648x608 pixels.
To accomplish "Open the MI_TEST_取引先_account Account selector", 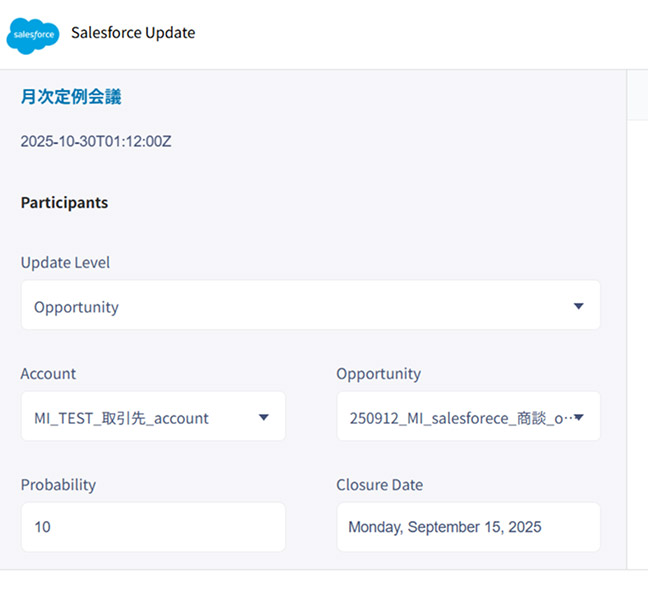I will pyautogui.click(x=140, y=417).
